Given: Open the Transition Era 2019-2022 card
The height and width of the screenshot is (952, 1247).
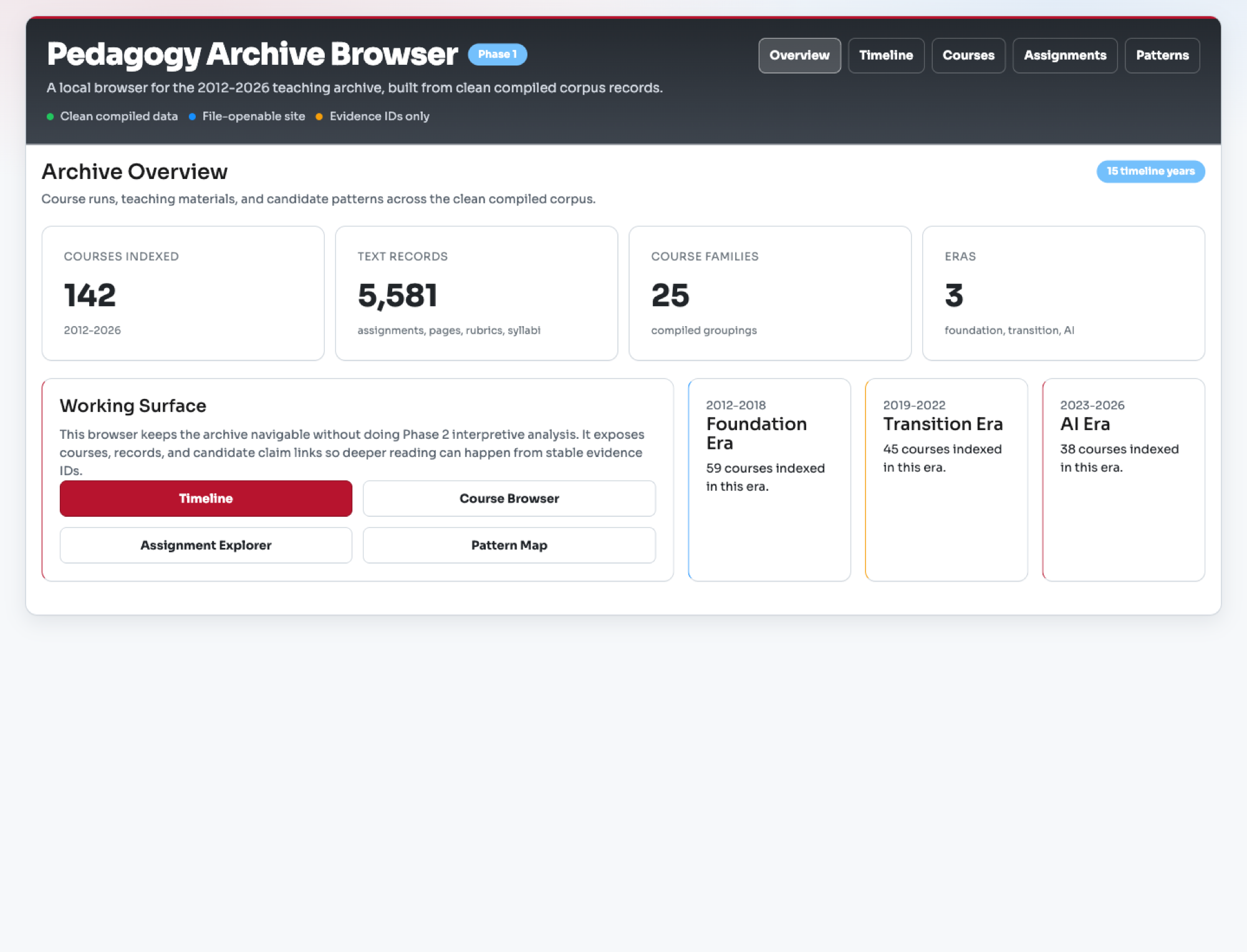Looking at the screenshot, I should click(946, 479).
